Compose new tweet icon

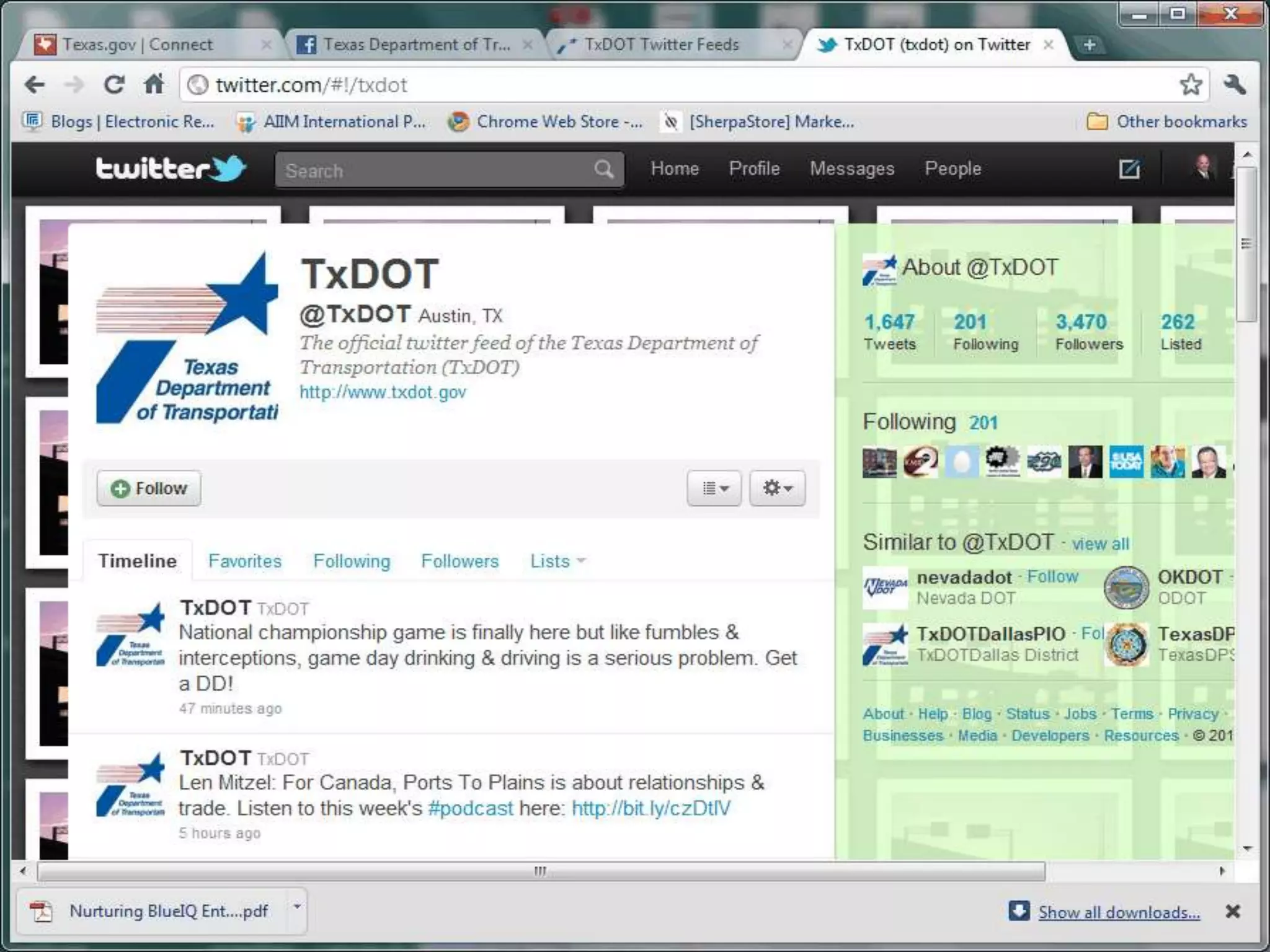click(1129, 169)
